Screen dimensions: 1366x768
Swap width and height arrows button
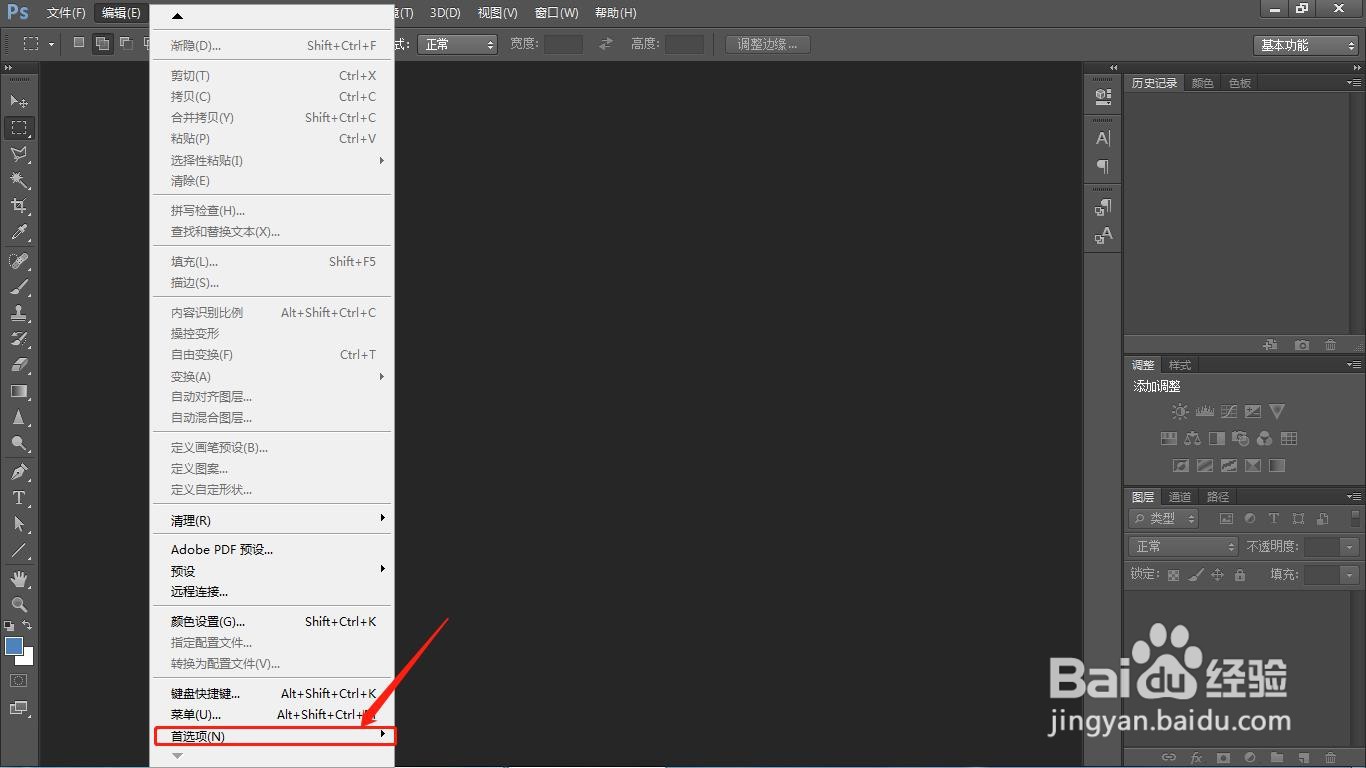point(606,44)
